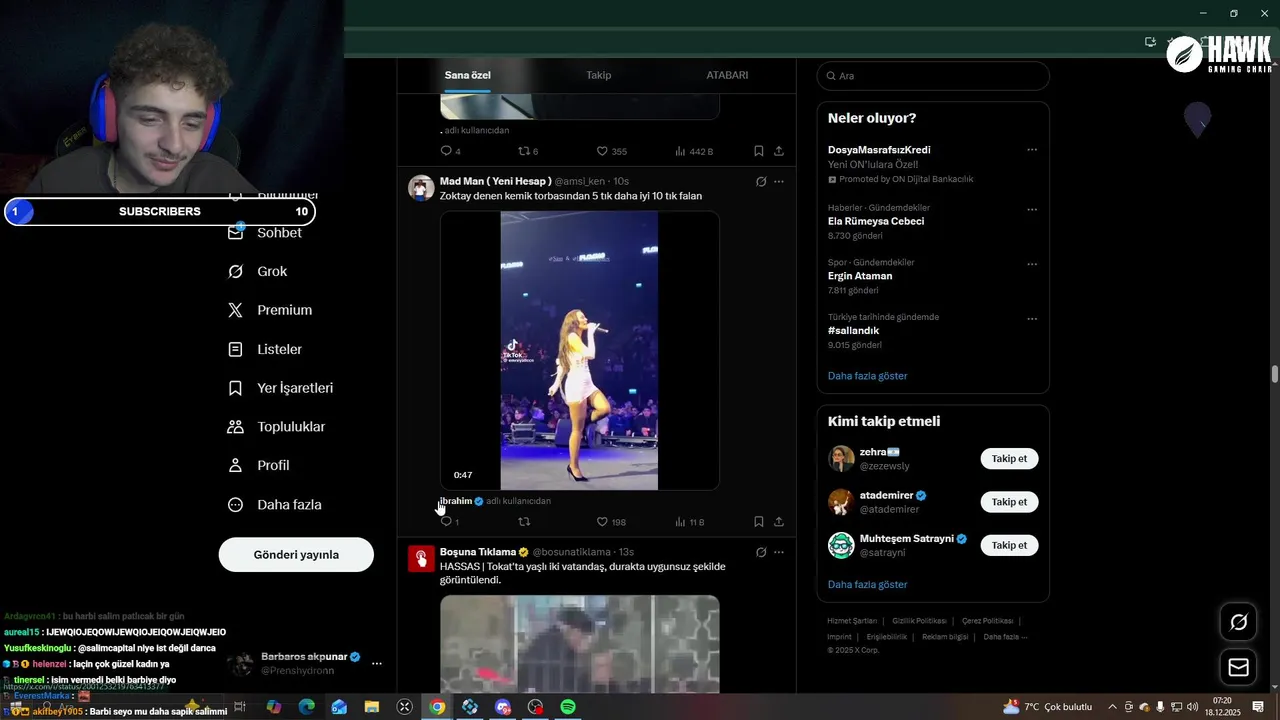The image size is (1280, 720).
Task: Share Mad Man's post
Action: [x=779, y=522]
